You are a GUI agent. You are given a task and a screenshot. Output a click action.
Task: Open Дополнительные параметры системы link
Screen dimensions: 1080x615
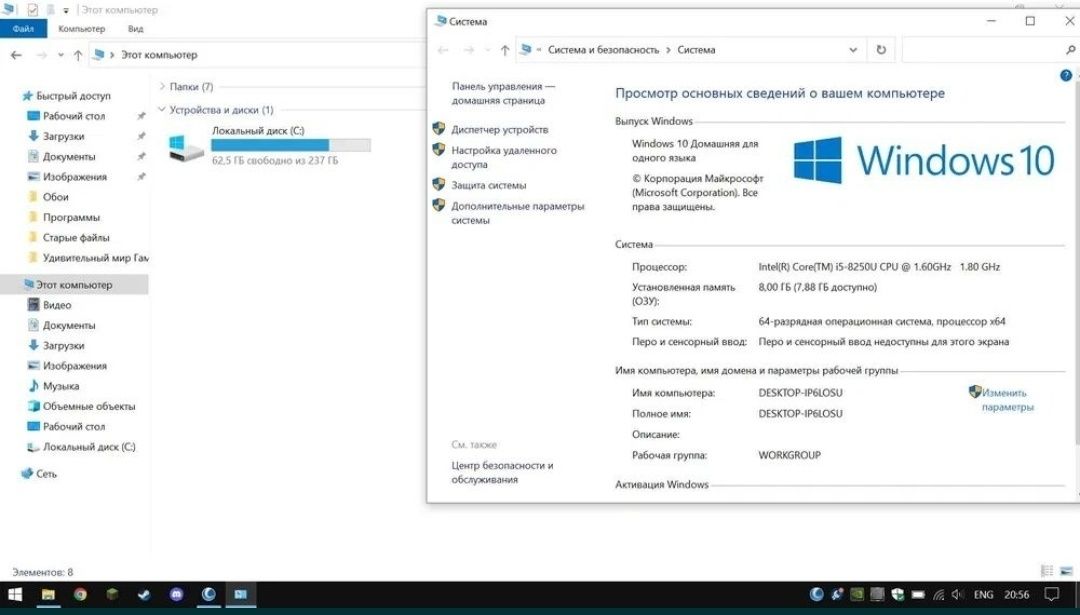517,213
